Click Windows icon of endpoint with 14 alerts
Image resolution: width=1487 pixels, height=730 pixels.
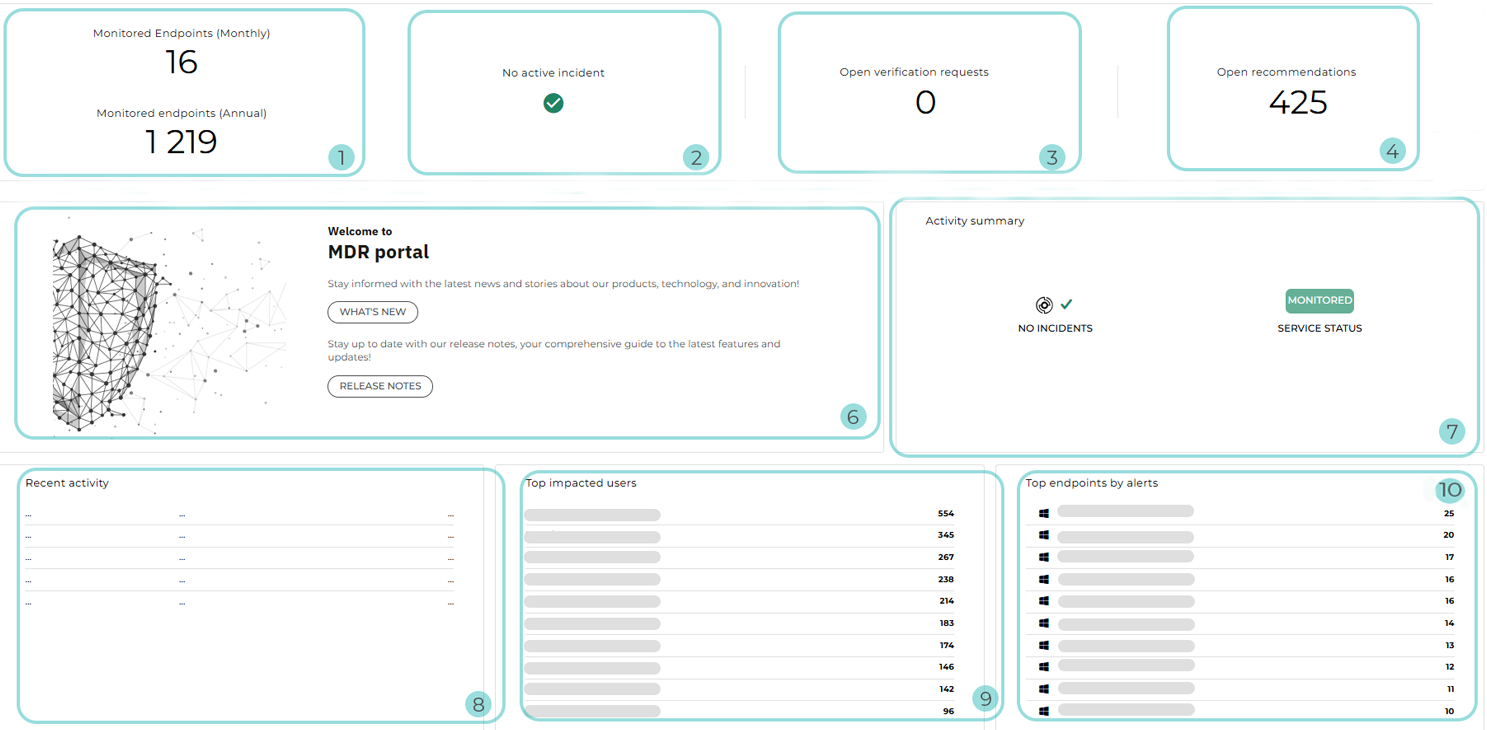(1044, 623)
